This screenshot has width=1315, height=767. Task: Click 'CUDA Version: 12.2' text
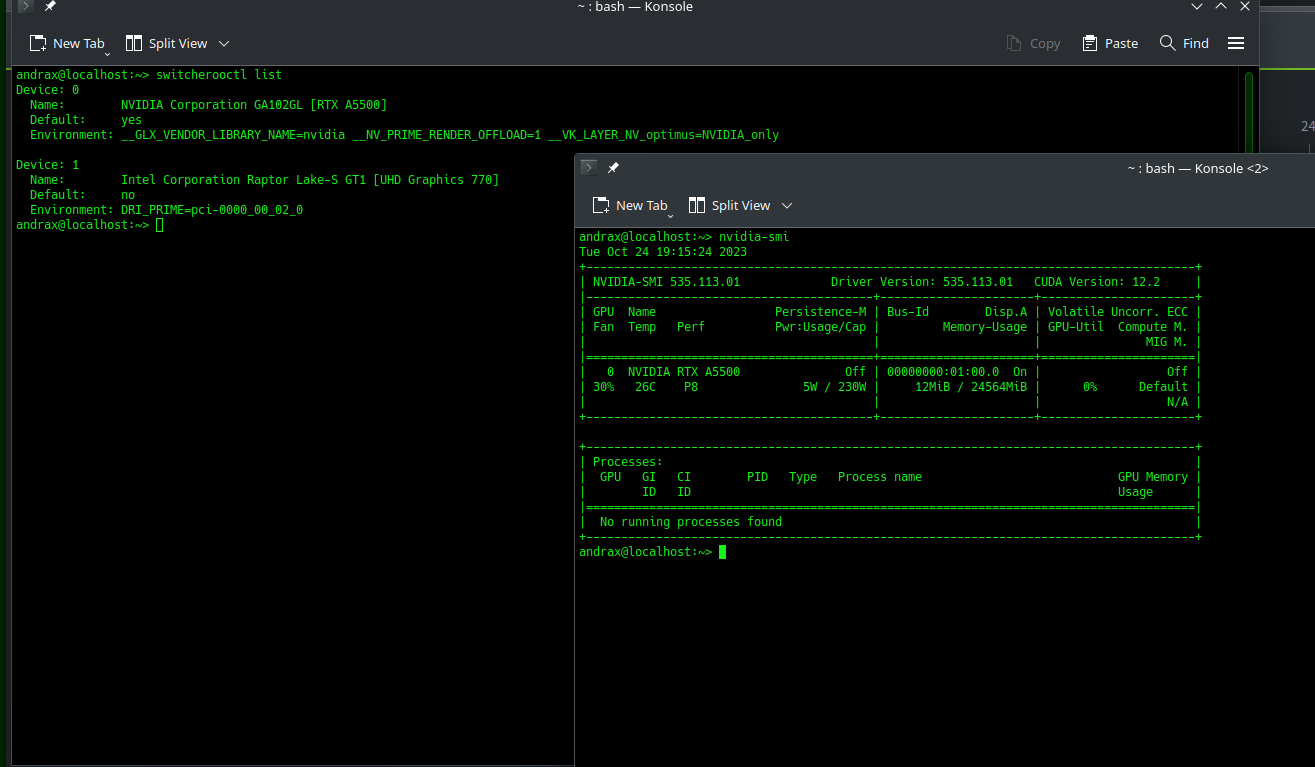click(x=1097, y=282)
